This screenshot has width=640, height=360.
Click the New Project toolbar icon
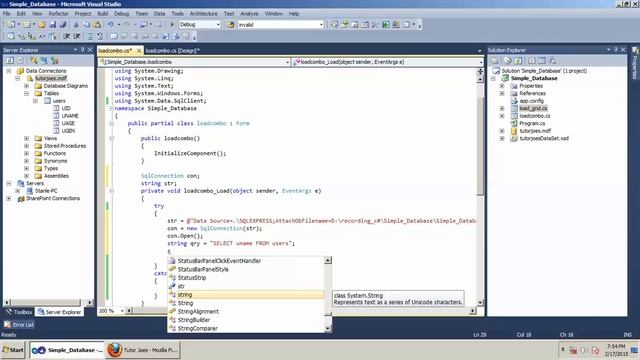click(x=11, y=24)
